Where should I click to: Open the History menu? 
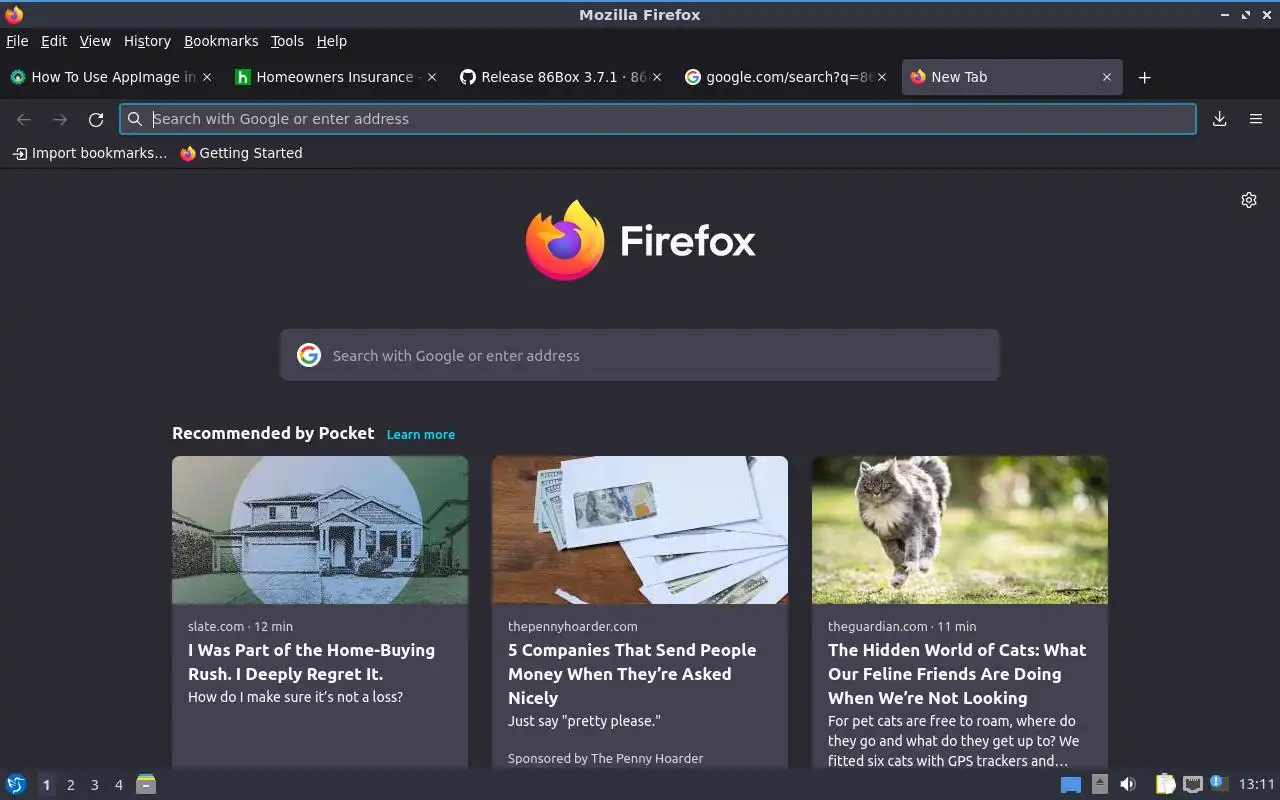click(147, 41)
